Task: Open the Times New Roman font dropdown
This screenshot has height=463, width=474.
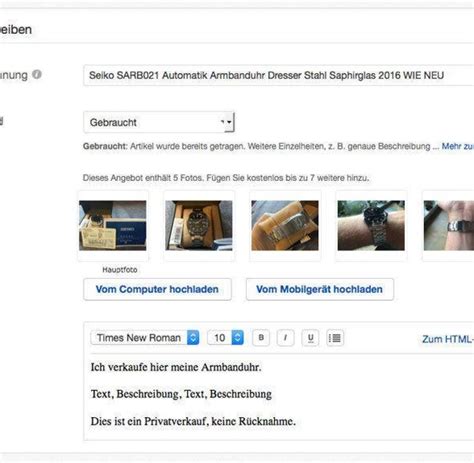Action: tap(145, 338)
